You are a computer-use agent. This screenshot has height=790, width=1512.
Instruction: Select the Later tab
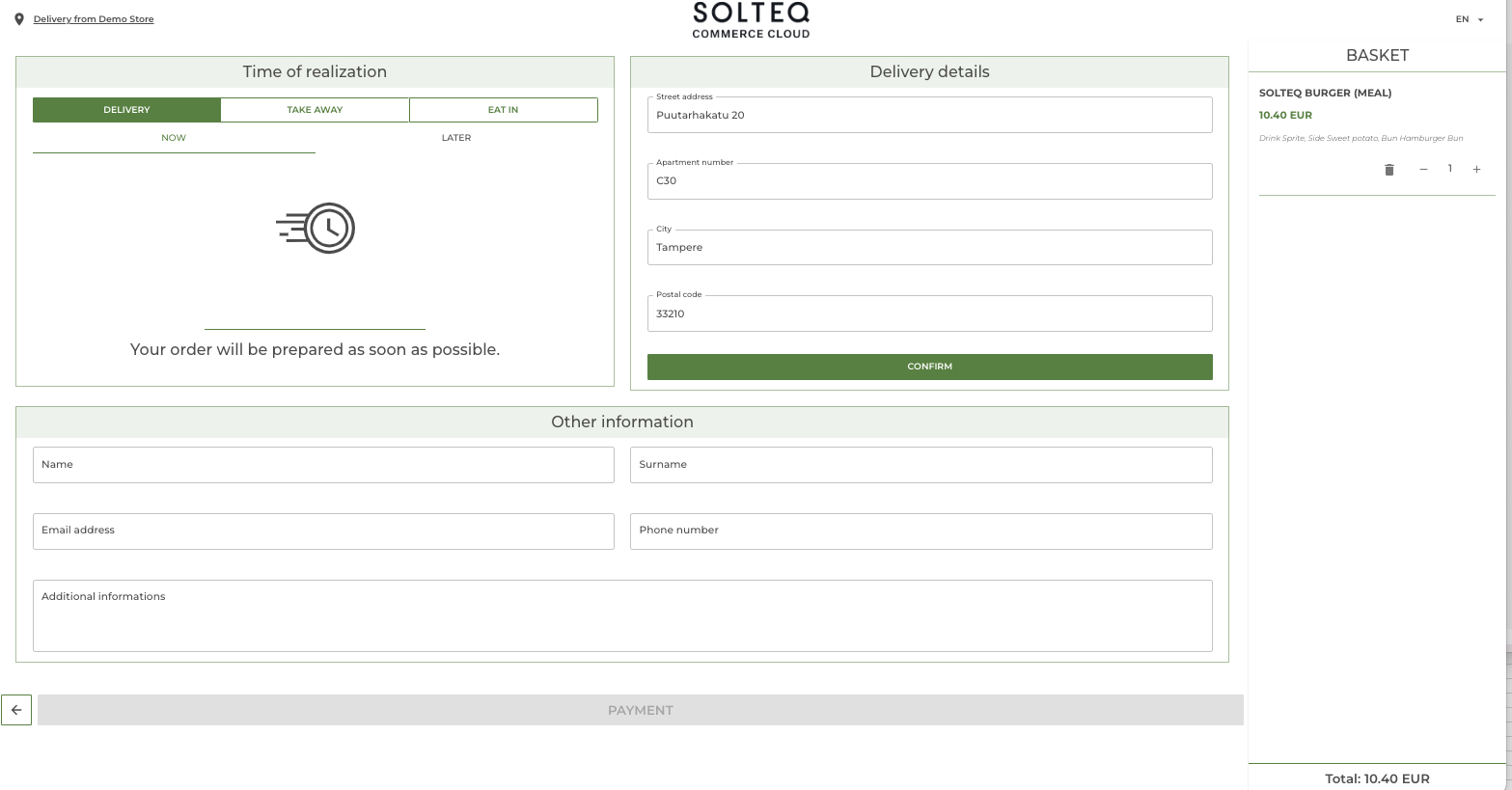point(456,138)
